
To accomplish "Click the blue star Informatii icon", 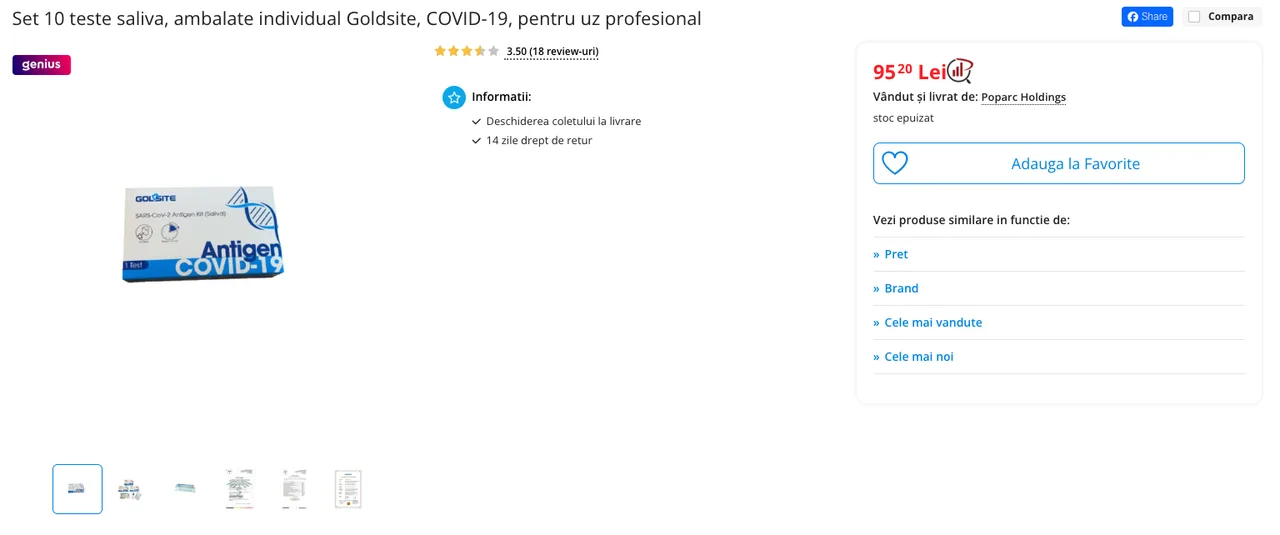I will click(x=454, y=97).
